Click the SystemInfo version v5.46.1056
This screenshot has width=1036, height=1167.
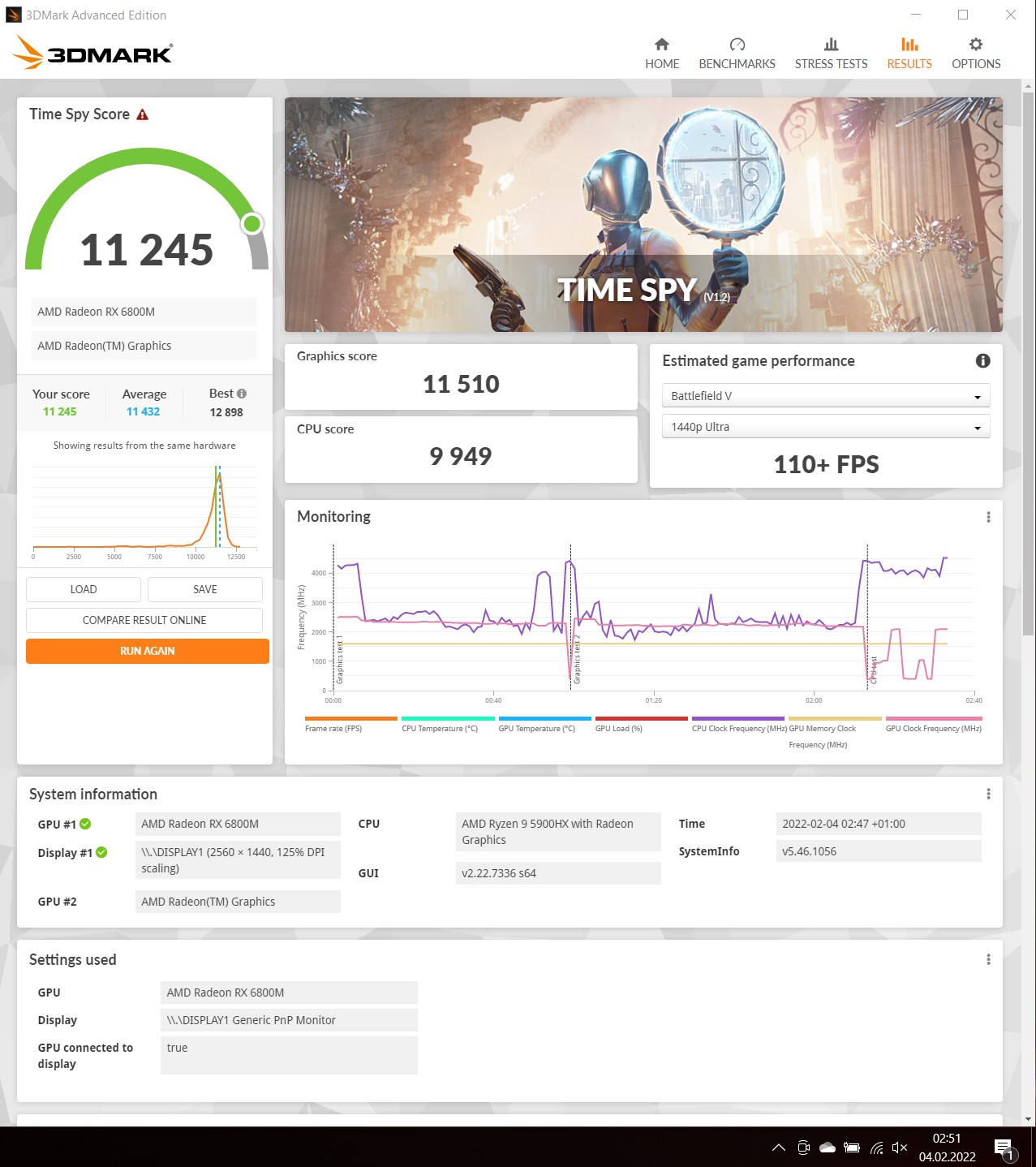879,851
